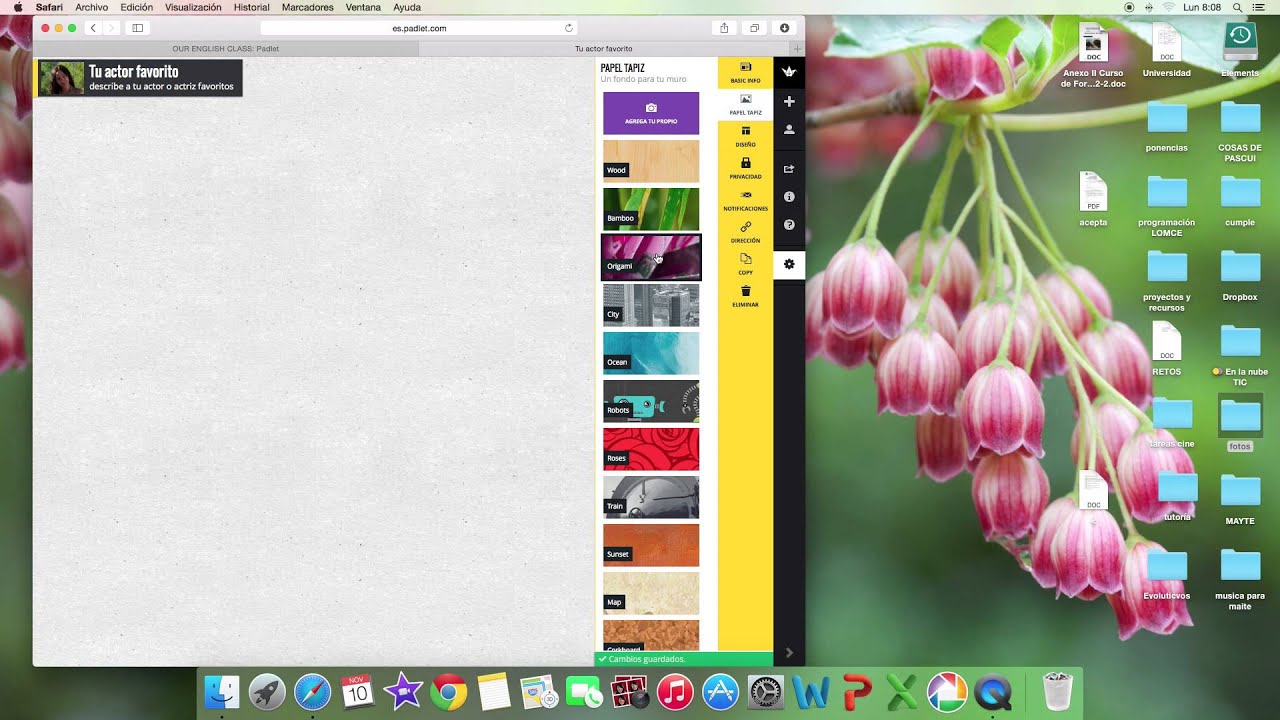Open the Diseño layout settings
The width and height of the screenshot is (1280, 720).
click(745, 137)
